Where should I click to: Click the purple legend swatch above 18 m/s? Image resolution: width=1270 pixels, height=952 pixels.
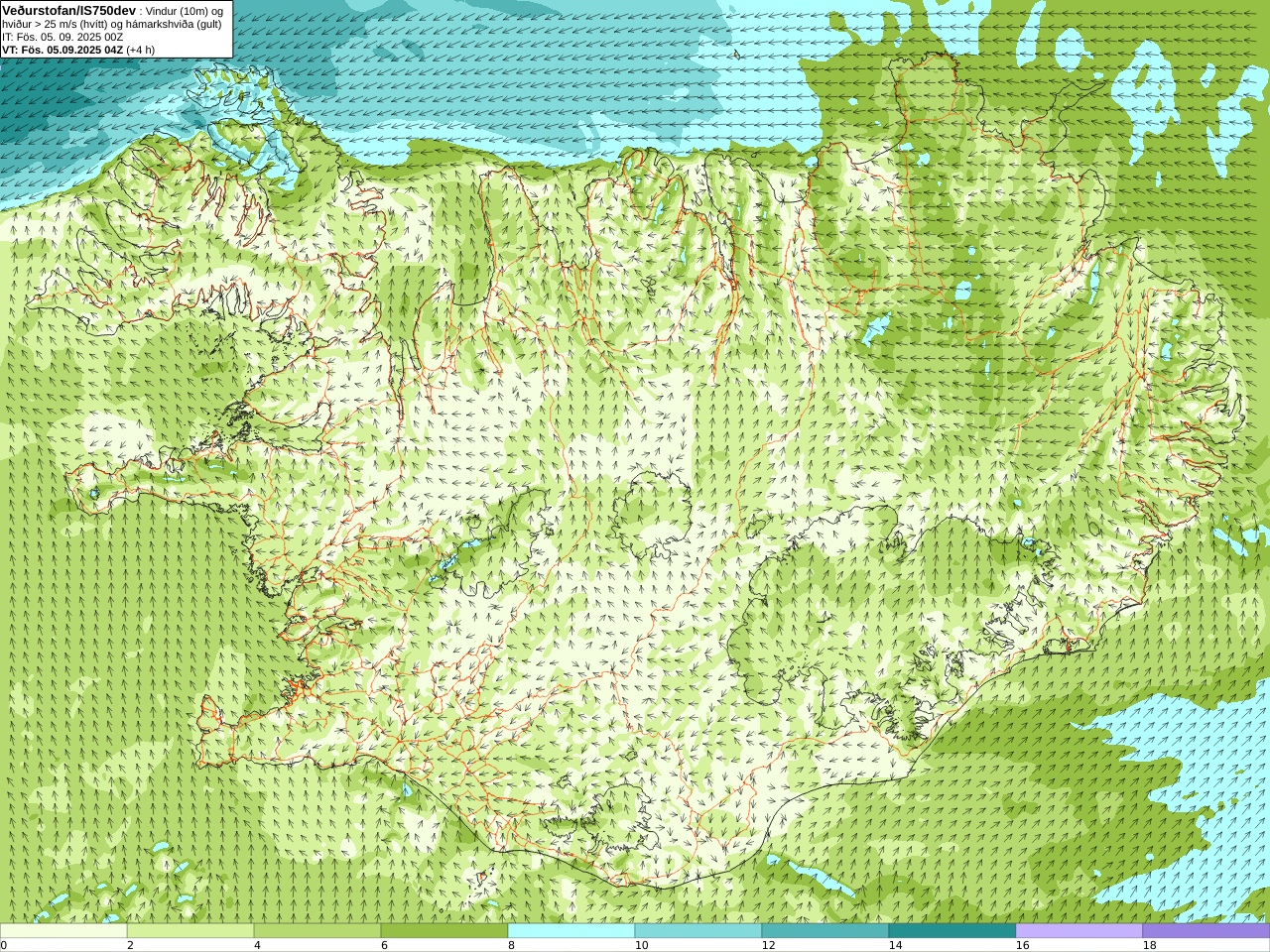[x=1206, y=931]
